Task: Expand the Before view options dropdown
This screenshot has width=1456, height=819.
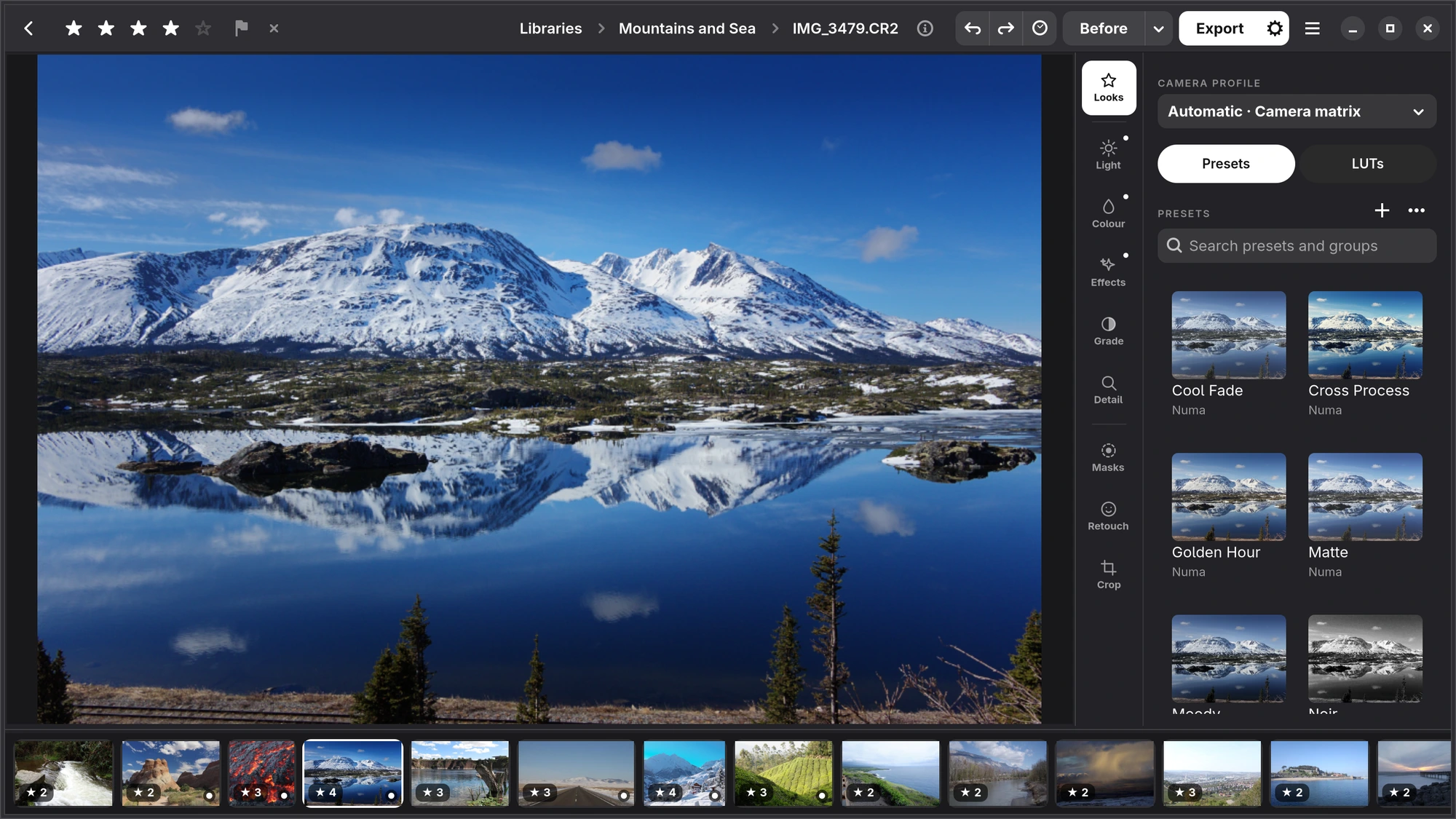Action: (1158, 29)
